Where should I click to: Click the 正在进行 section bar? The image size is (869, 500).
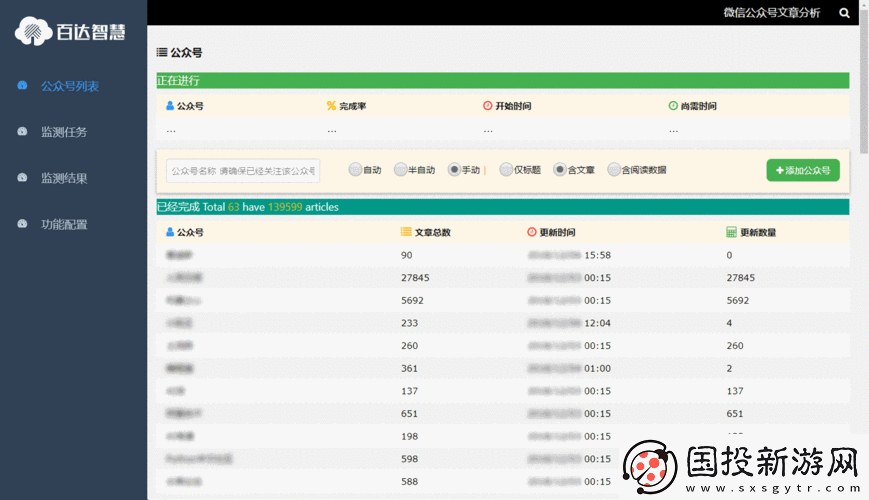point(503,80)
